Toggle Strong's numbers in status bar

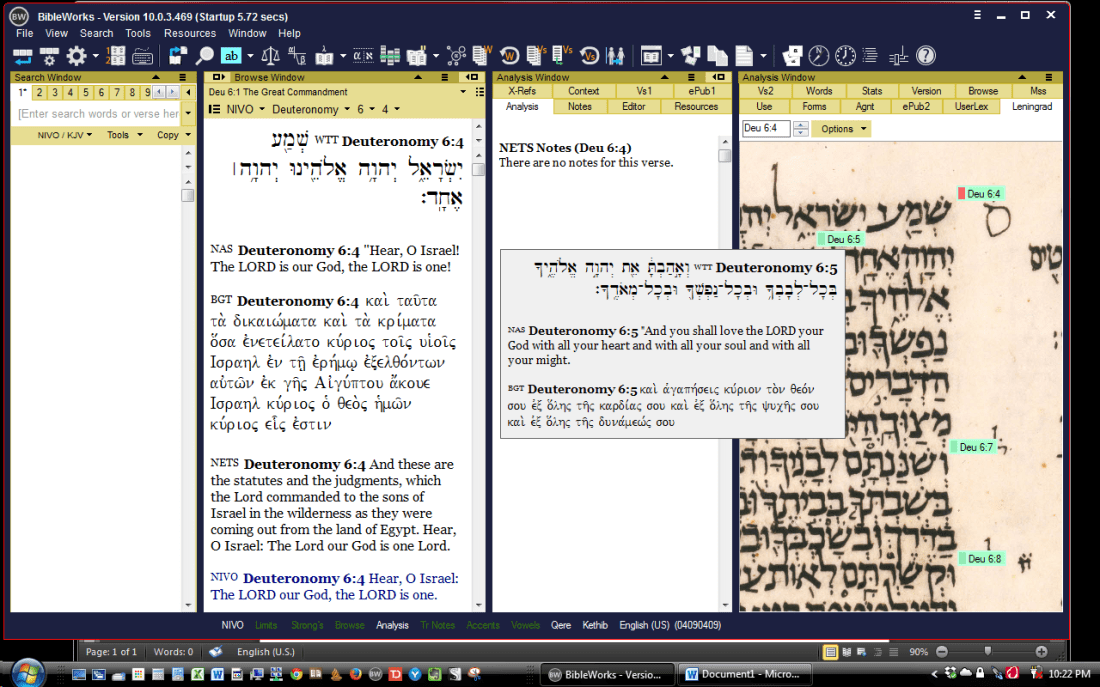[x=307, y=624]
